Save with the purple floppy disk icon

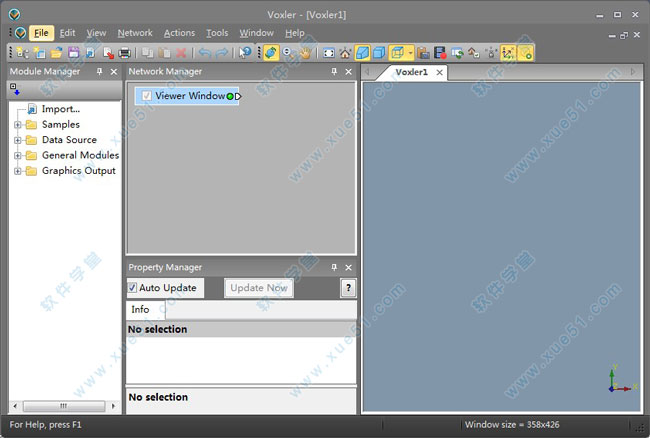pos(73,53)
